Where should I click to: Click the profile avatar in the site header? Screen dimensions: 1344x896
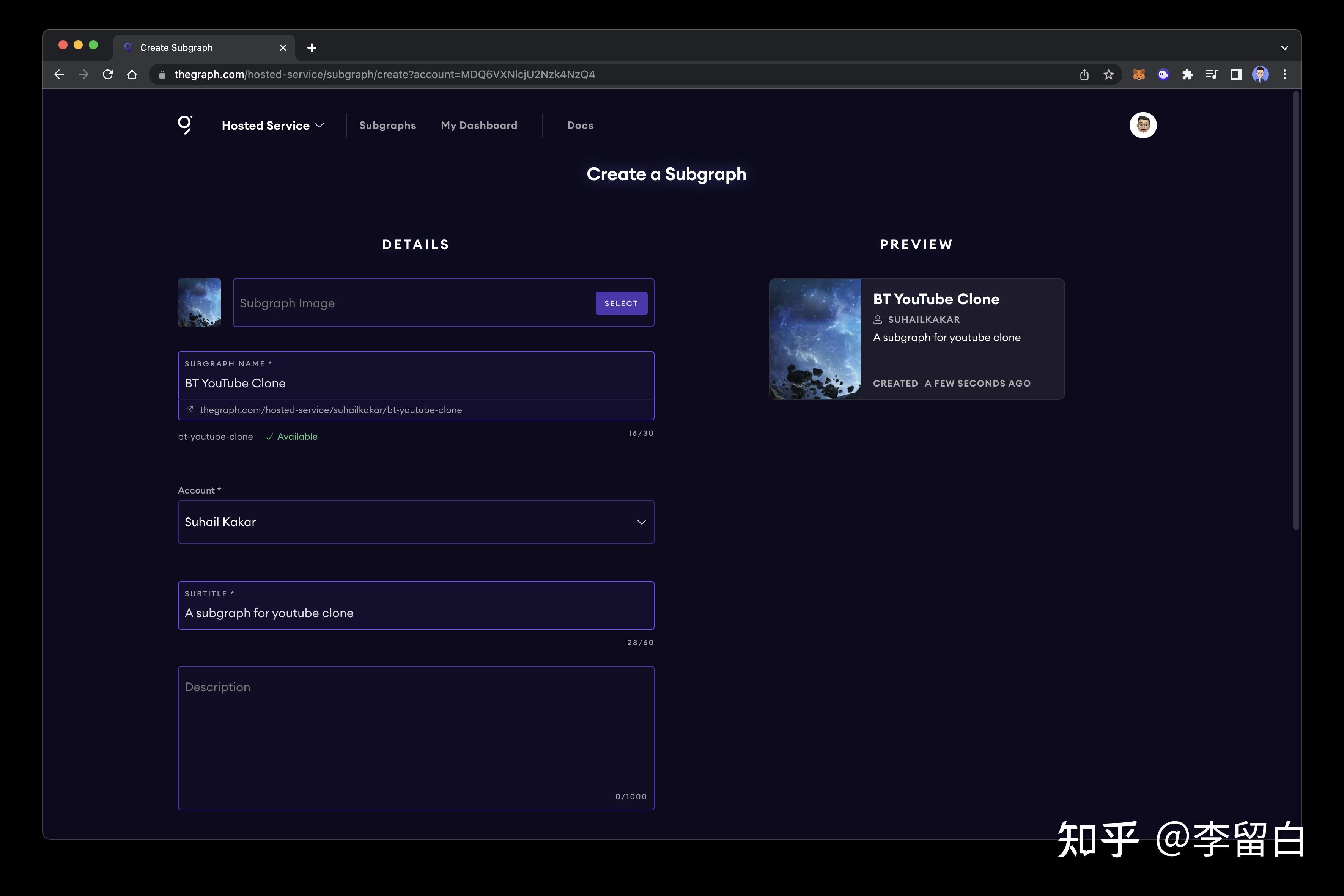tap(1143, 124)
